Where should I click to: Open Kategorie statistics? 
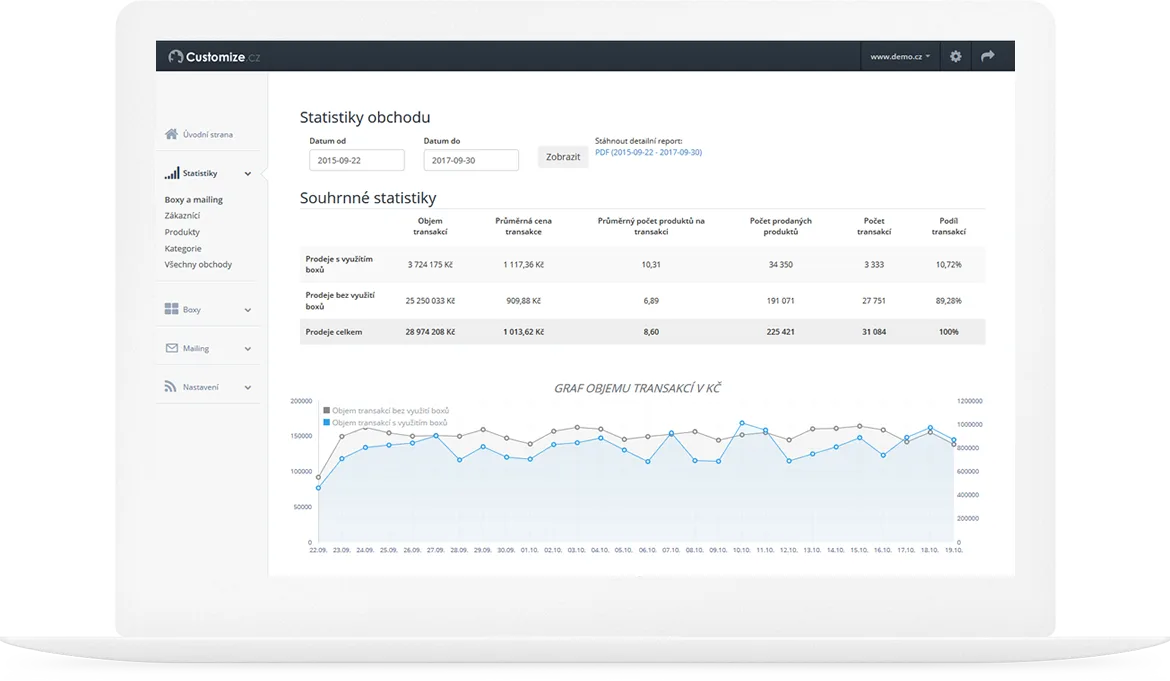pos(183,248)
